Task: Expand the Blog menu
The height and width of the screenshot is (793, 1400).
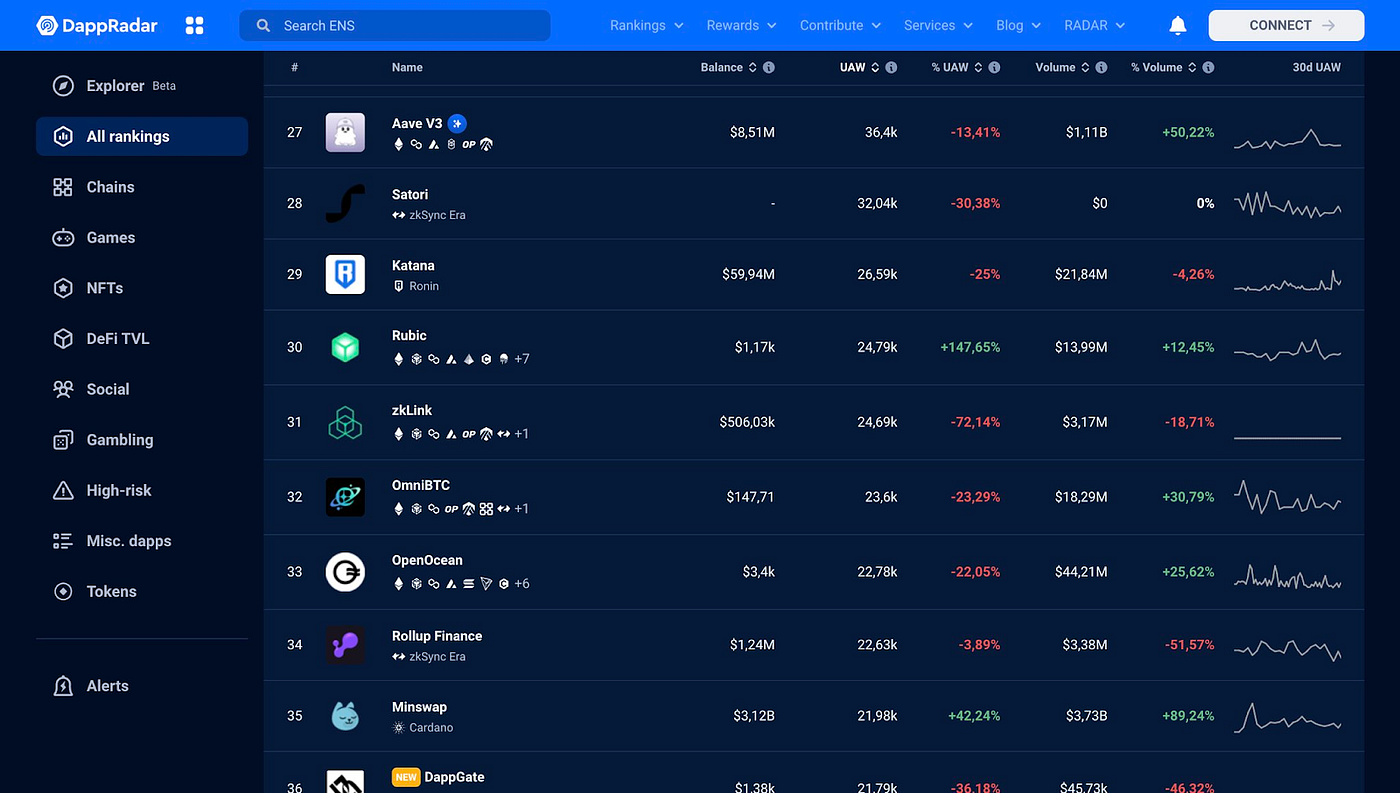Action: pyautogui.click(x=1018, y=25)
